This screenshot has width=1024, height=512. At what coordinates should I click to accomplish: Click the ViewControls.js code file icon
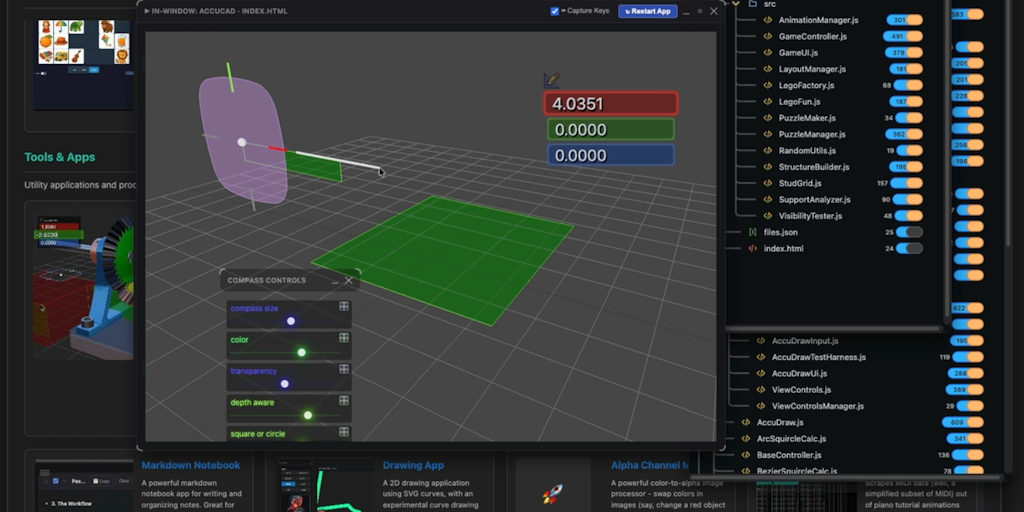point(761,390)
